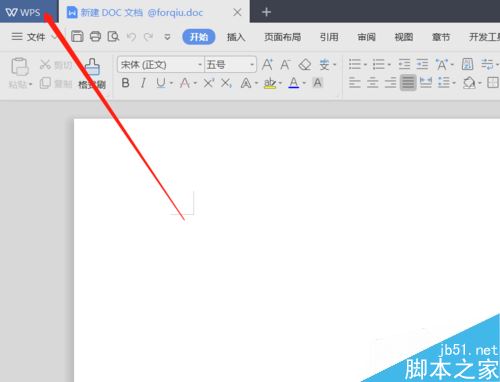Open the 开发工具 tab
Image resolution: width=500 pixels, height=382 pixels.
coord(484,37)
